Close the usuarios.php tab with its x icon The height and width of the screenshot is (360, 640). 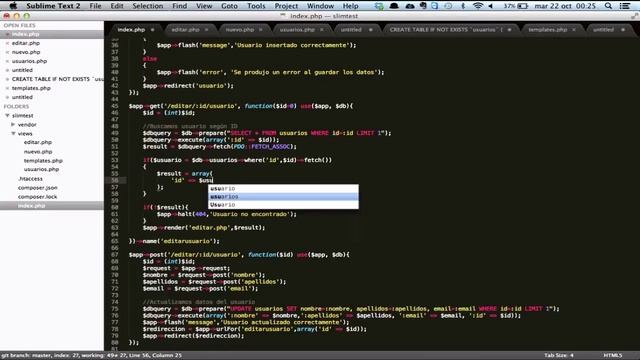[322, 29]
